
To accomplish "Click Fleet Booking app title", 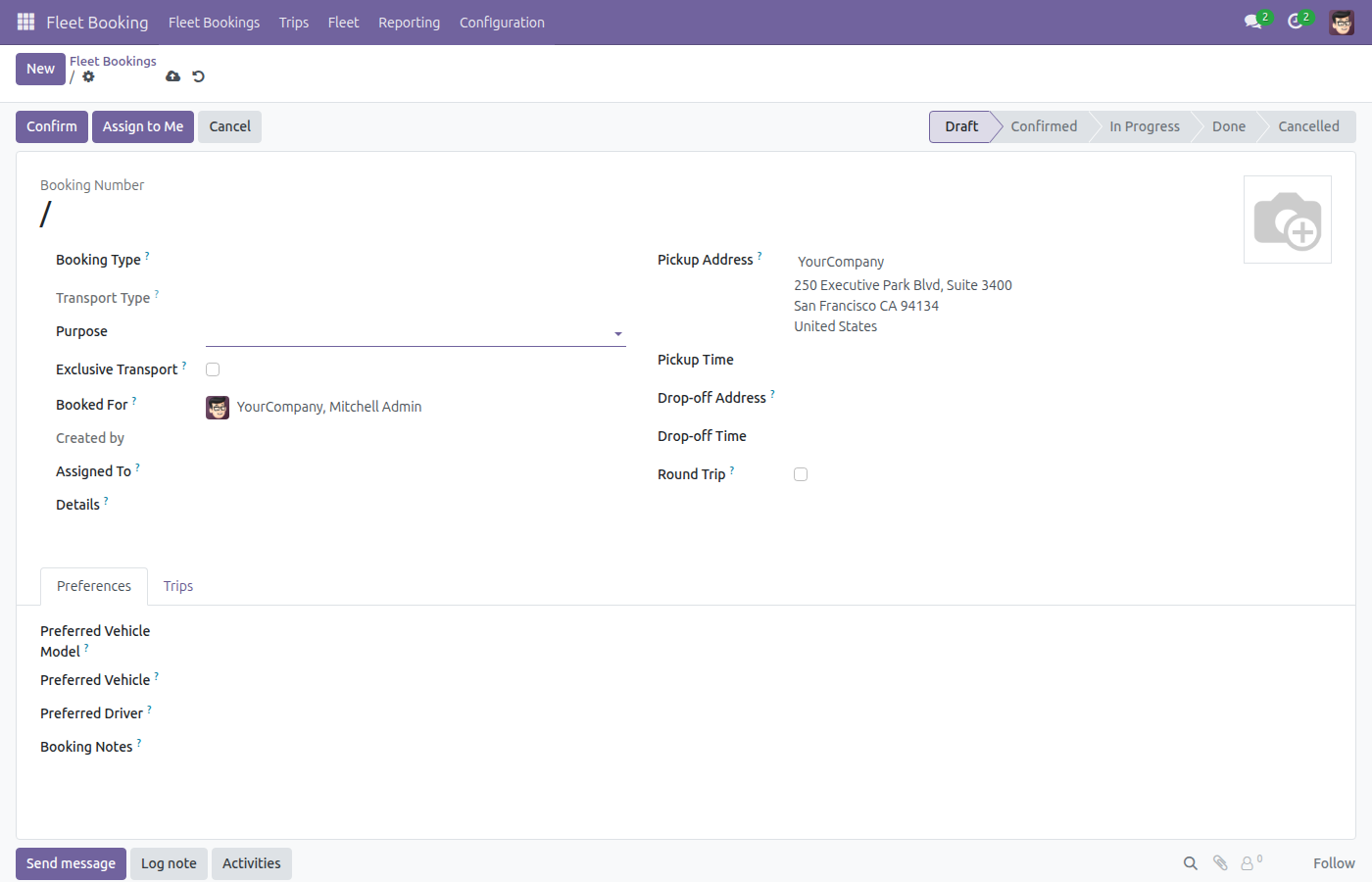I will coord(97,23).
